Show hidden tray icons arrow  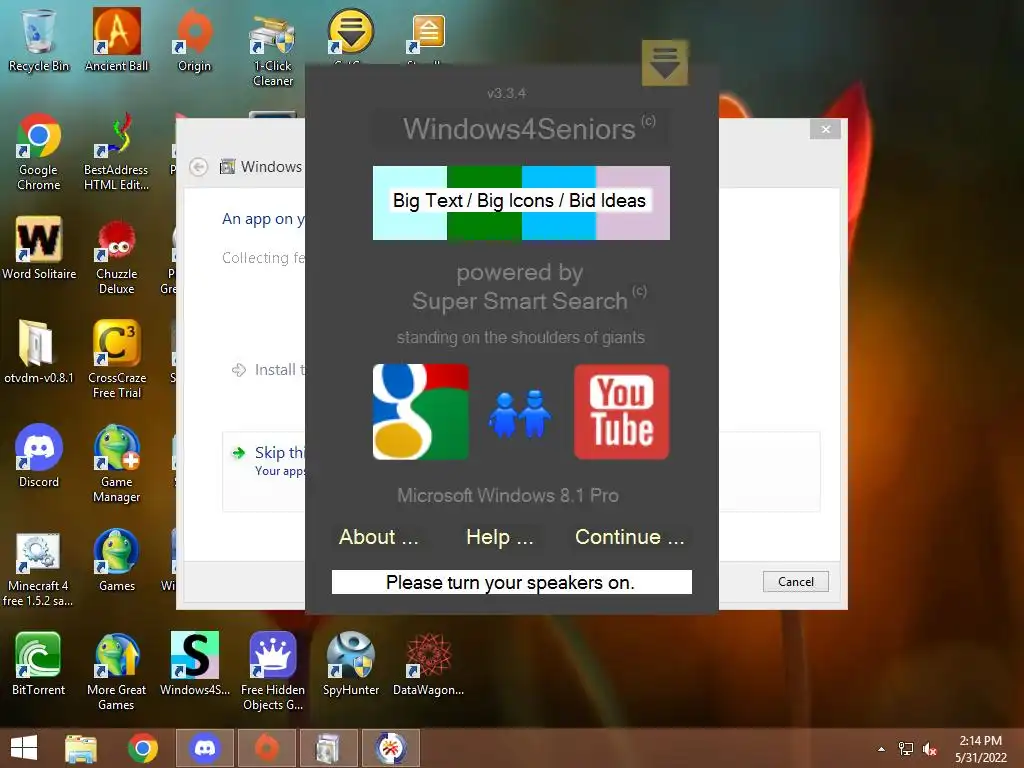pos(882,749)
